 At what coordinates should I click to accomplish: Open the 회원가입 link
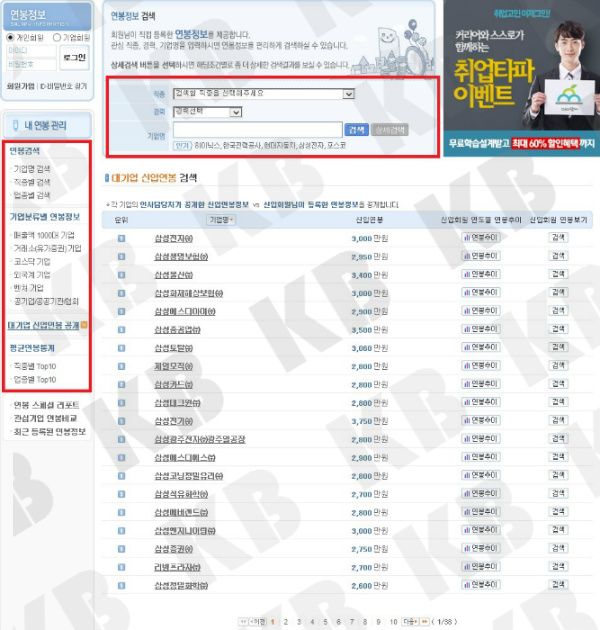point(20,86)
